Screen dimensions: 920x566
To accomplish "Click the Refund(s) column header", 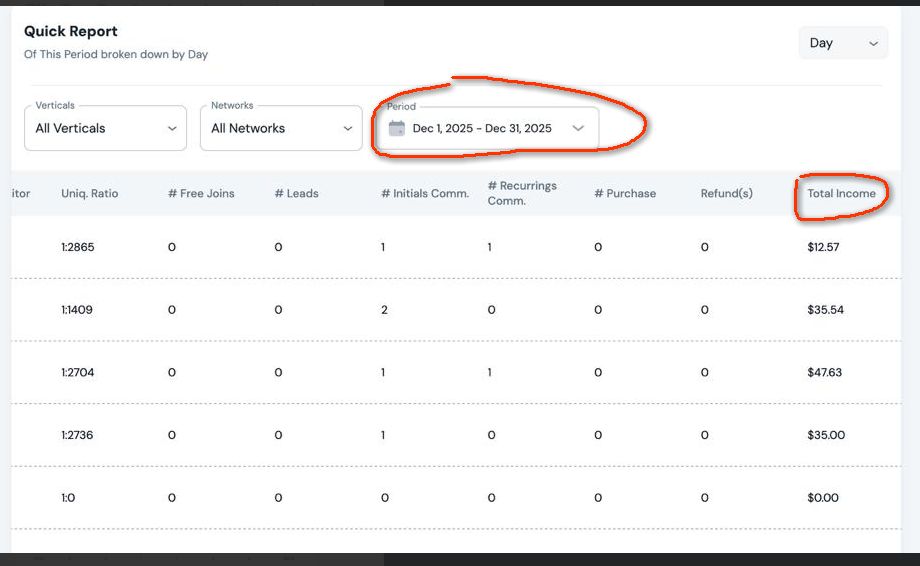I will tap(726, 193).
